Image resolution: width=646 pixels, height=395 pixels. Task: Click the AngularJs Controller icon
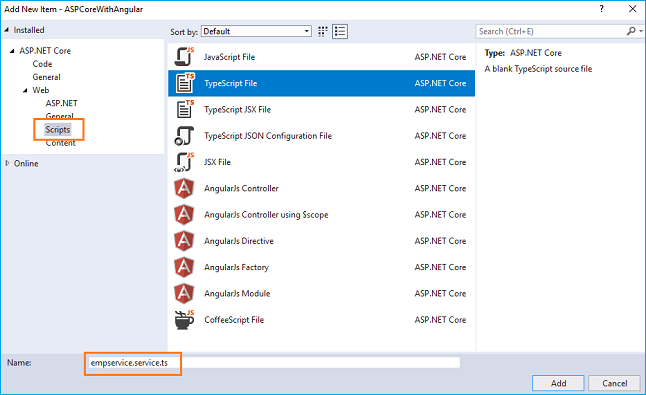[x=184, y=188]
